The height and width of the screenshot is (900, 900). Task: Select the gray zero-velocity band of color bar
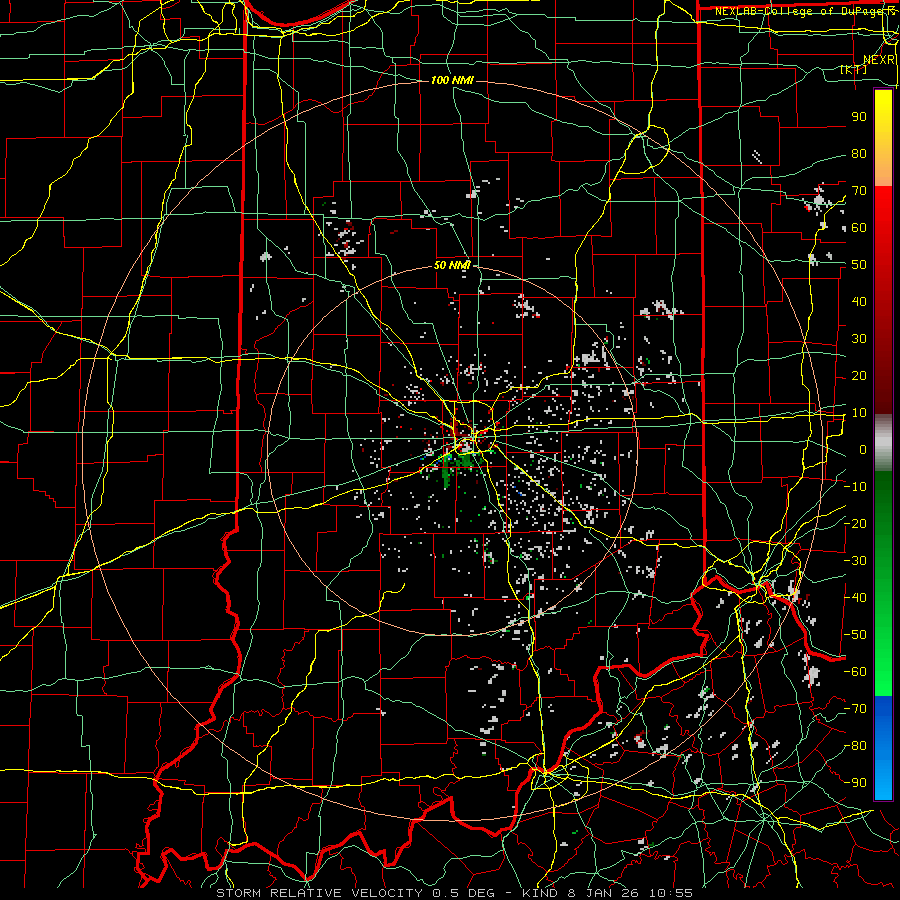pyautogui.click(x=883, y=443)
